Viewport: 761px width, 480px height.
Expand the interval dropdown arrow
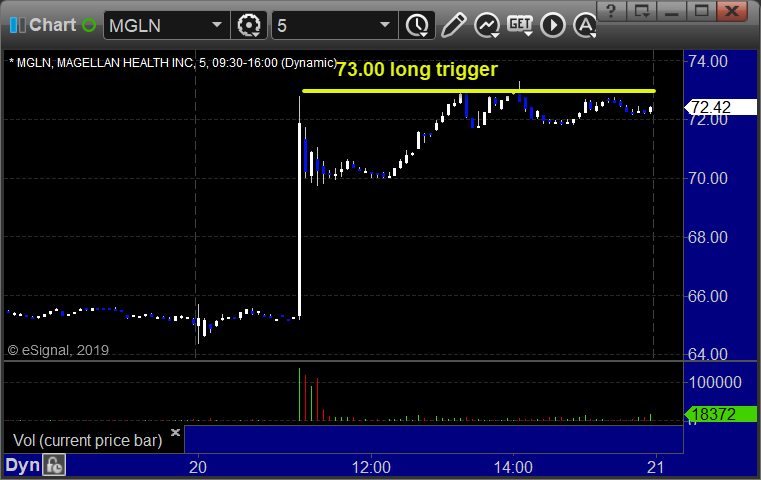[x=385, y=24]
